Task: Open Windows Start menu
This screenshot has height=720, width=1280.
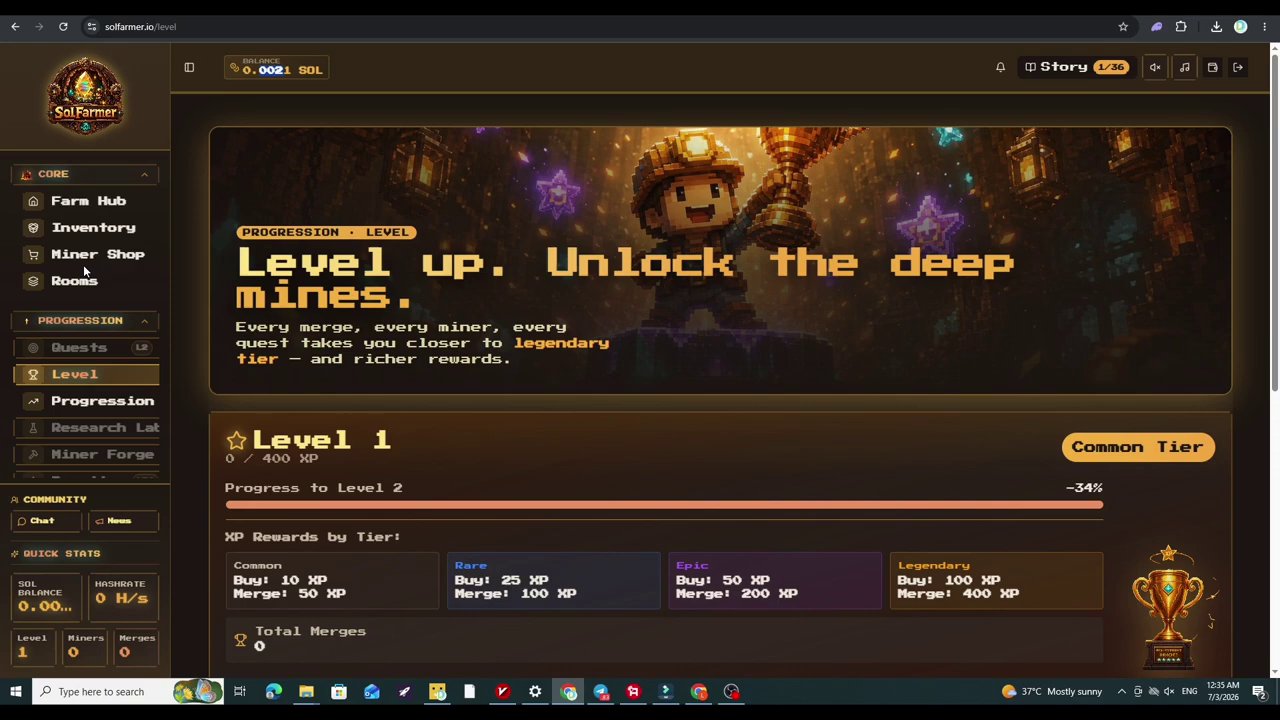Action: click(x=15, y=691)
